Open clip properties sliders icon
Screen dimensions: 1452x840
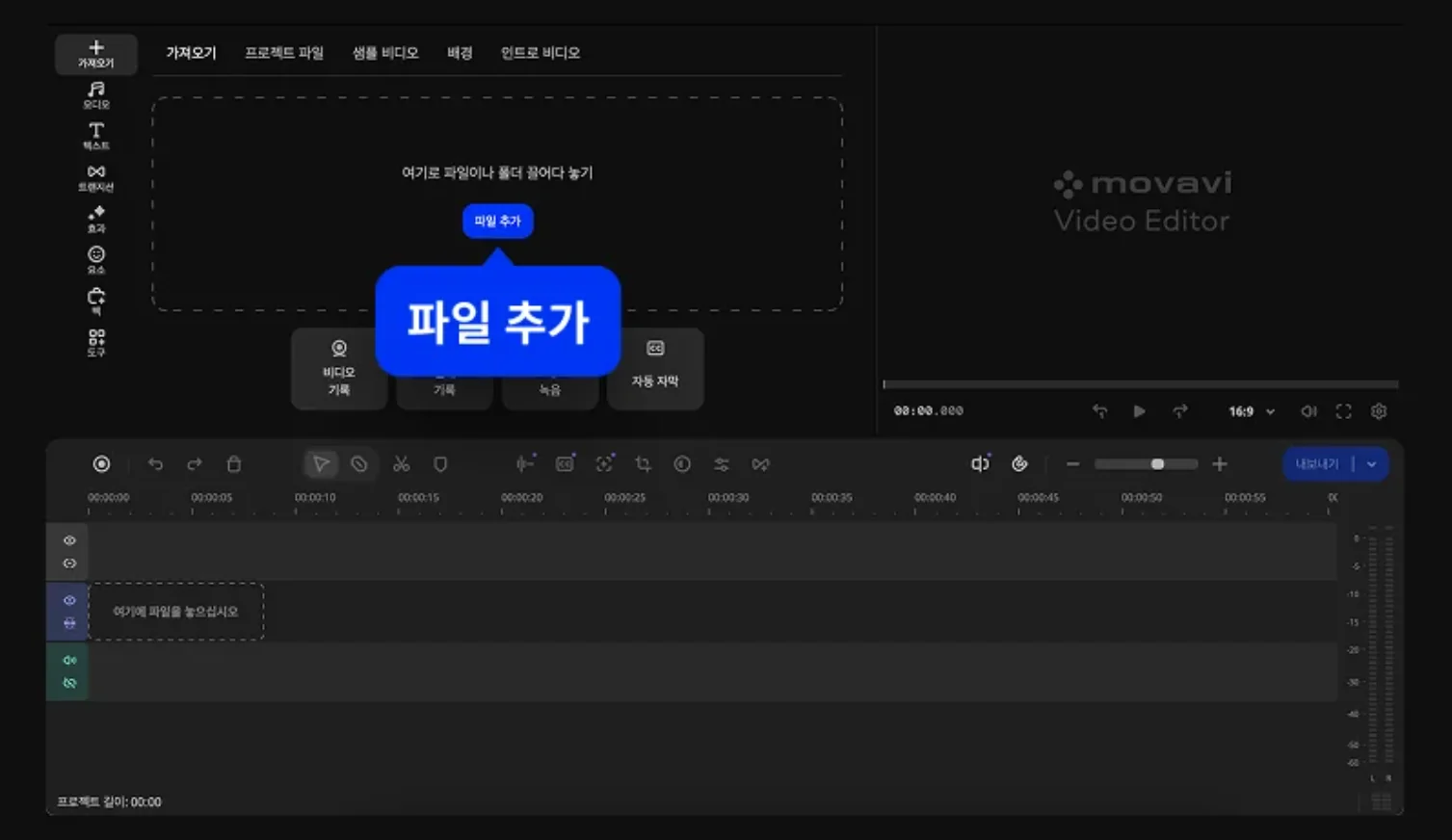tap(722, 464)
